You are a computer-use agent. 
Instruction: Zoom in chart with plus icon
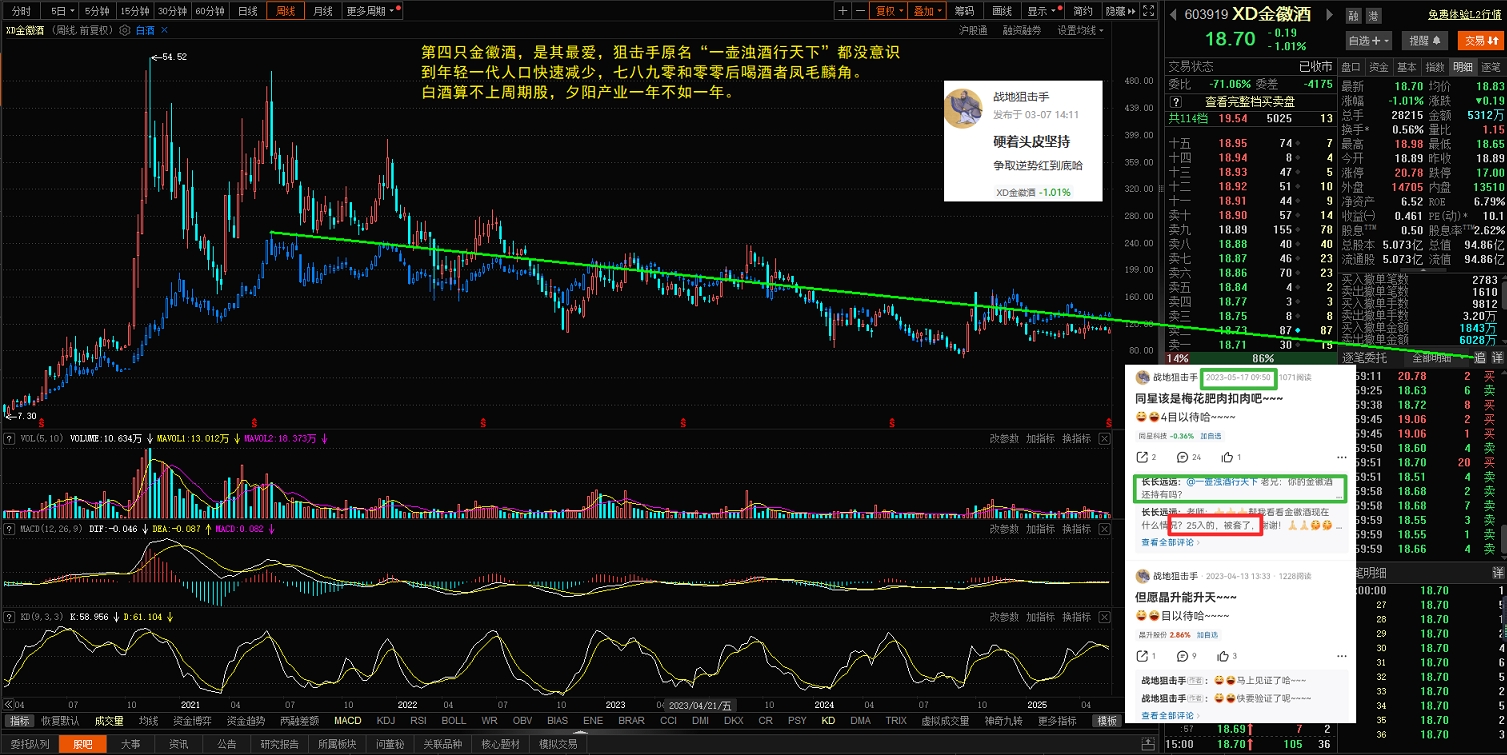843,11
